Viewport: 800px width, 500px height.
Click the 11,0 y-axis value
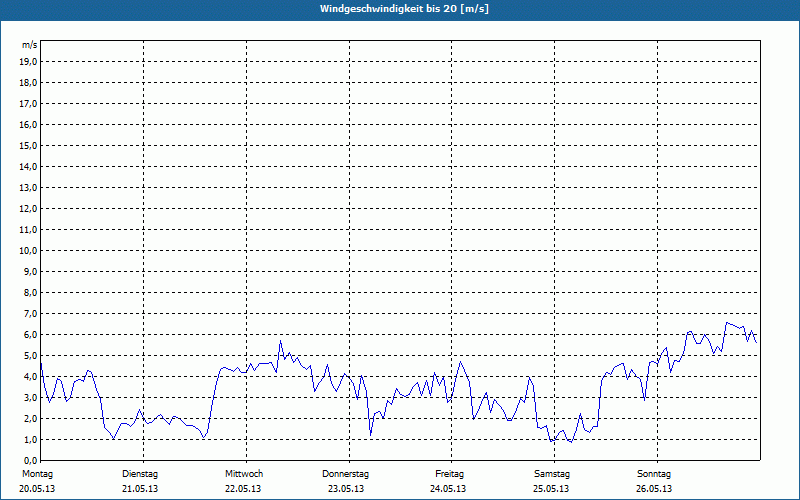click(28, 230)
